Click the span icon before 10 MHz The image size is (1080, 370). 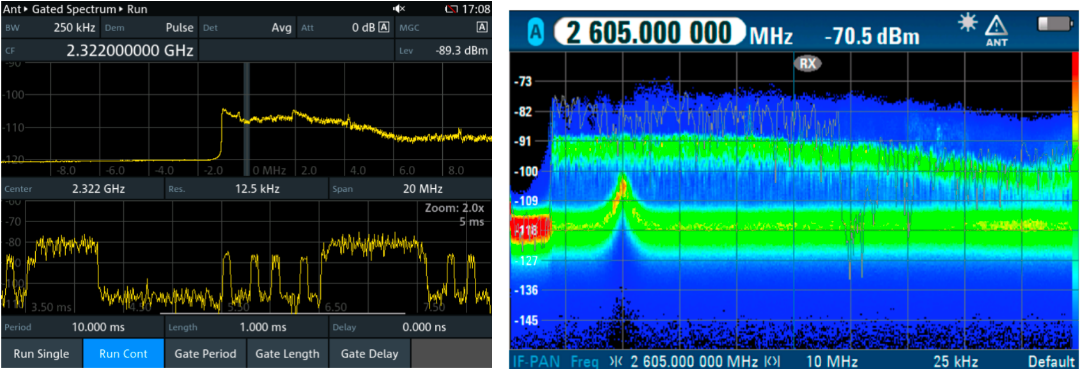[x=772, y=362]
